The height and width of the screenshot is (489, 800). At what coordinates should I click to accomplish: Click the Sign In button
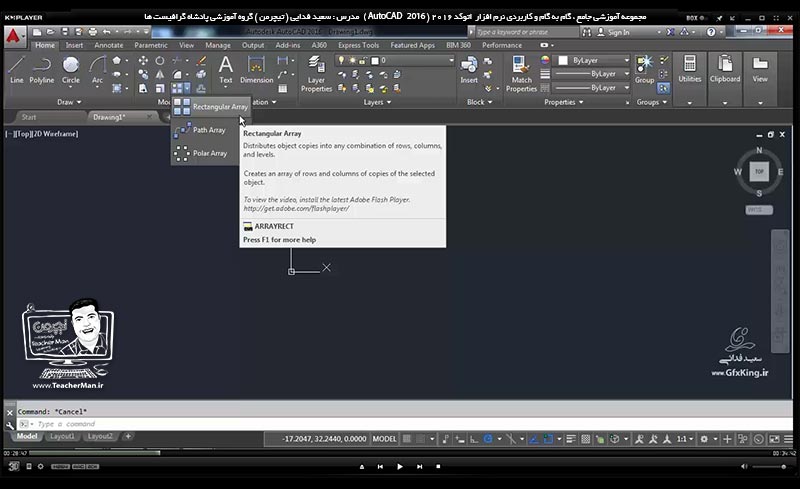point(614,32)
